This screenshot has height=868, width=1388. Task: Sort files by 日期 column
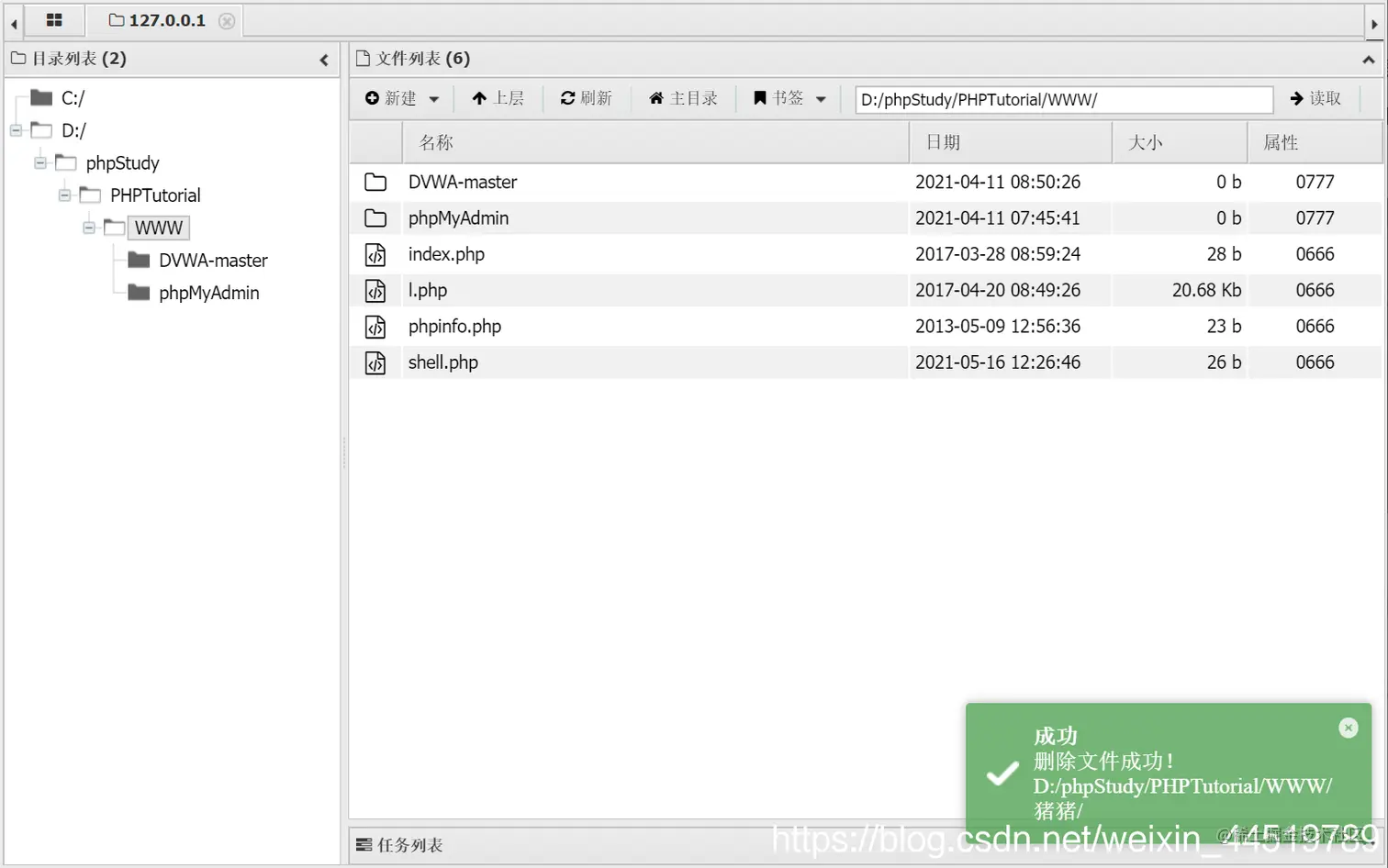[x=1011, y=142]
